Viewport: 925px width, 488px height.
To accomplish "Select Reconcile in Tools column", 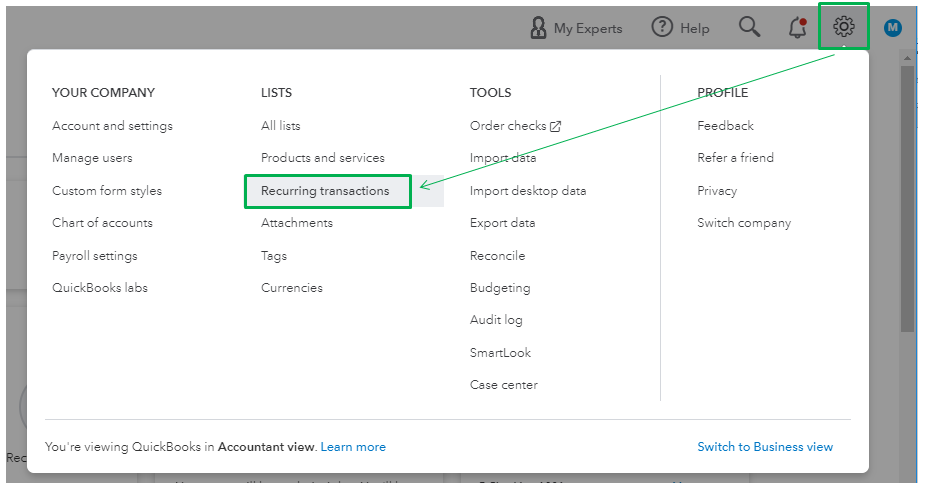I will 497,256.
